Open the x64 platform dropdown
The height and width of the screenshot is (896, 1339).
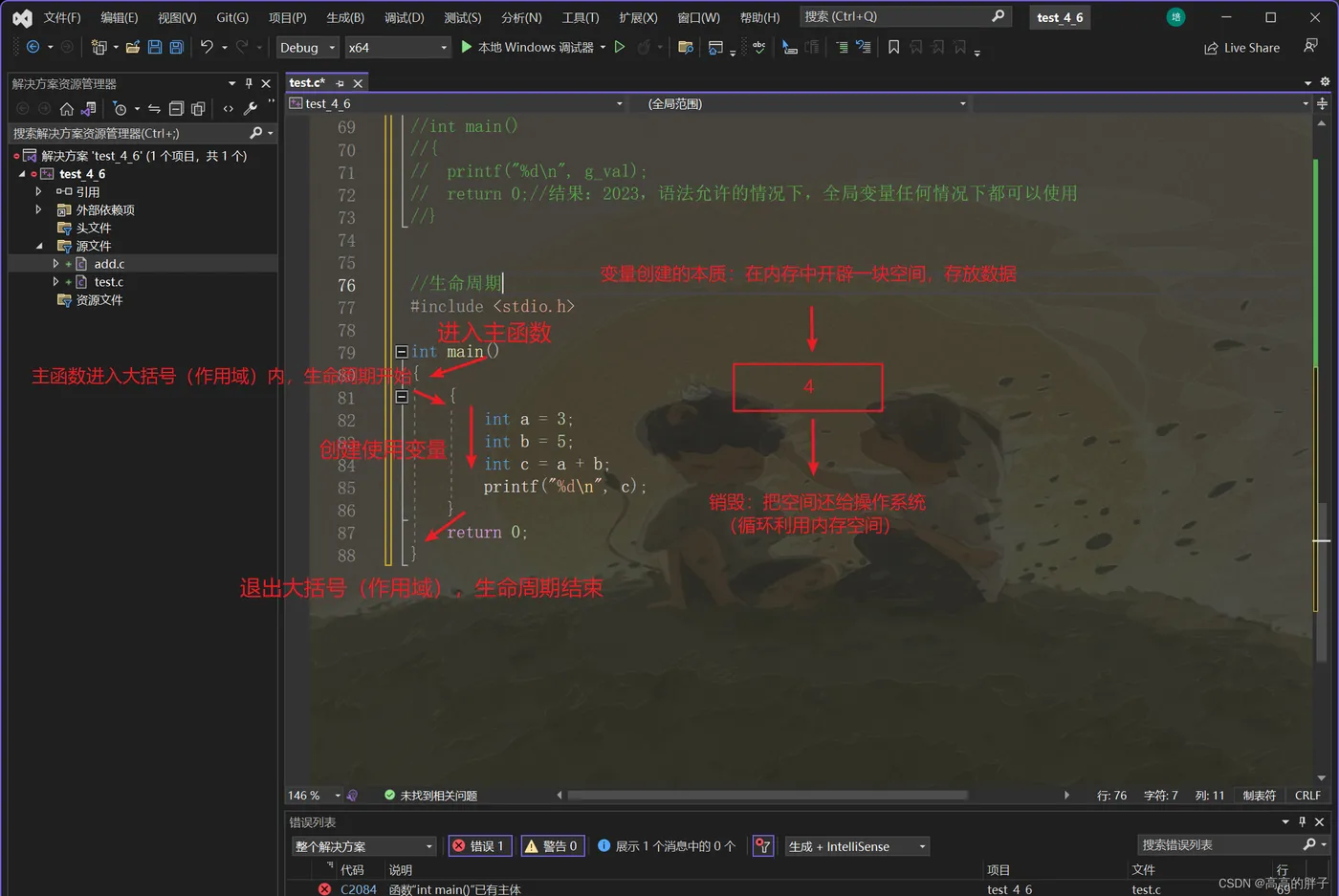pos(397,47)
